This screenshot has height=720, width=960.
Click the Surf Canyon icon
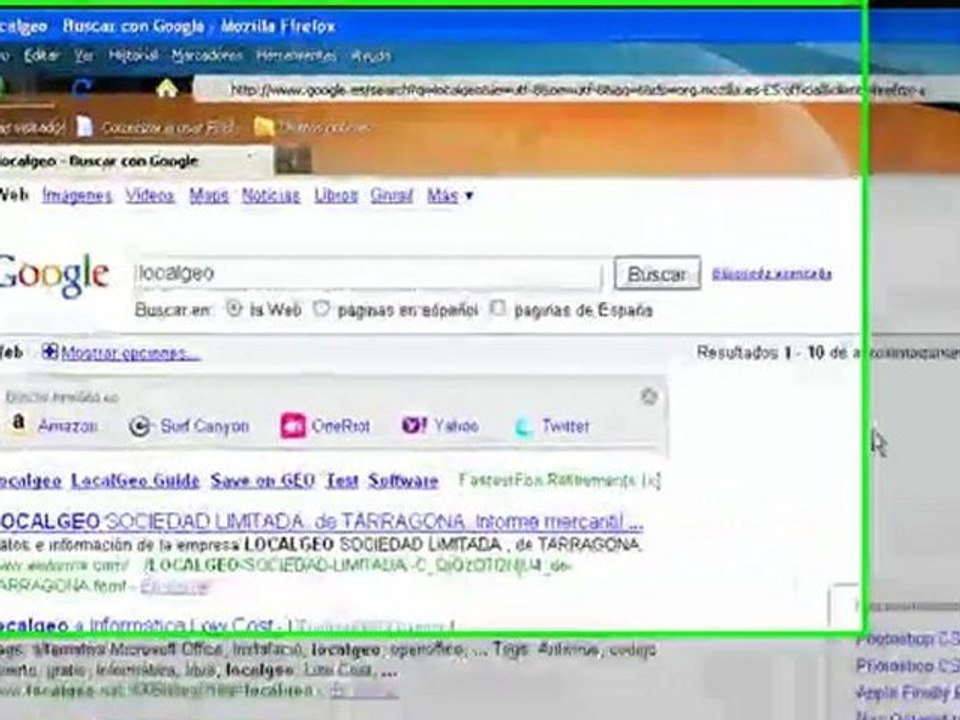point(140,426)
